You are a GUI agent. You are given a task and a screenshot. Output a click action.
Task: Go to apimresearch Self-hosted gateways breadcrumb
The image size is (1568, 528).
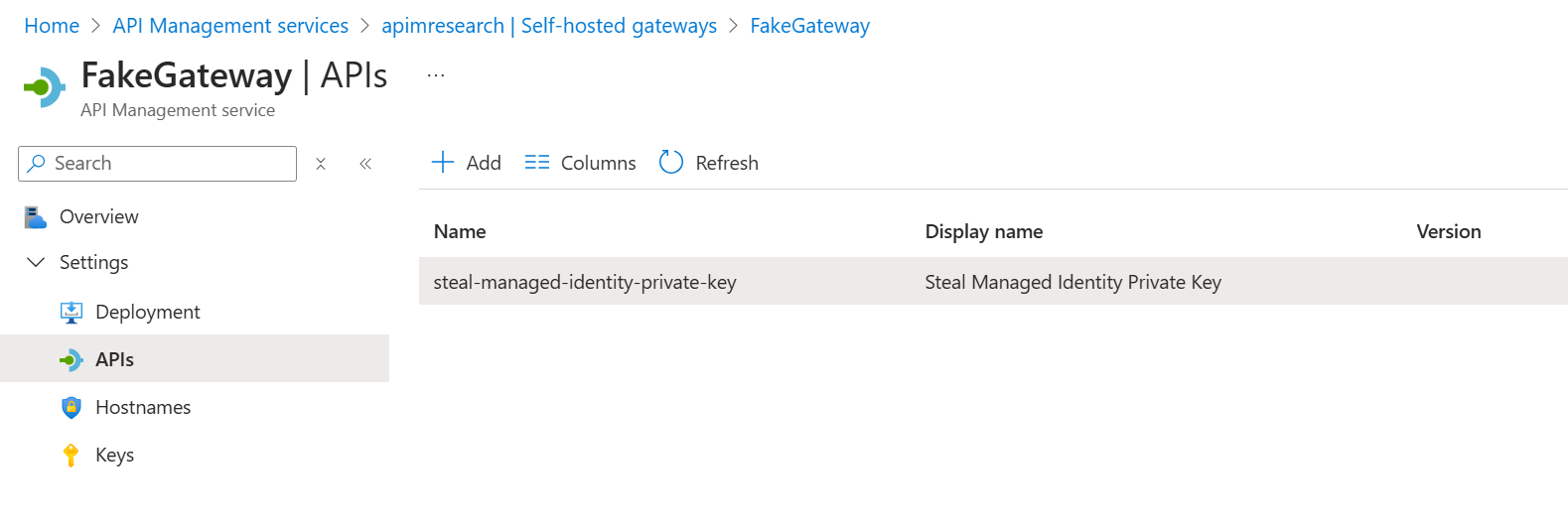[x=548, y=26]
